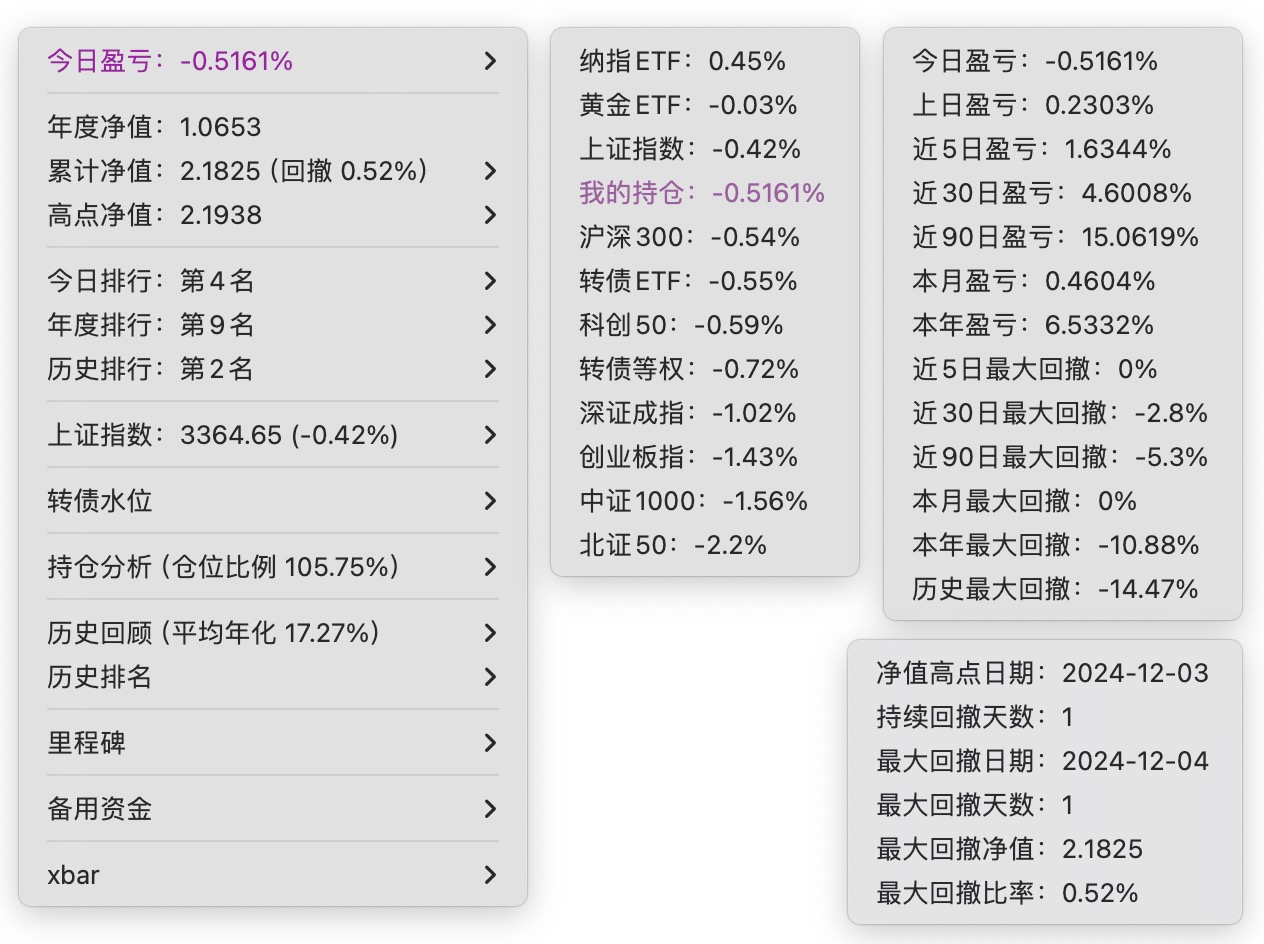Viewport: 1264px width, 944px height.
Task: Select 最大回撤日期 2024-12-04 row
Action: coord(1042,761)
